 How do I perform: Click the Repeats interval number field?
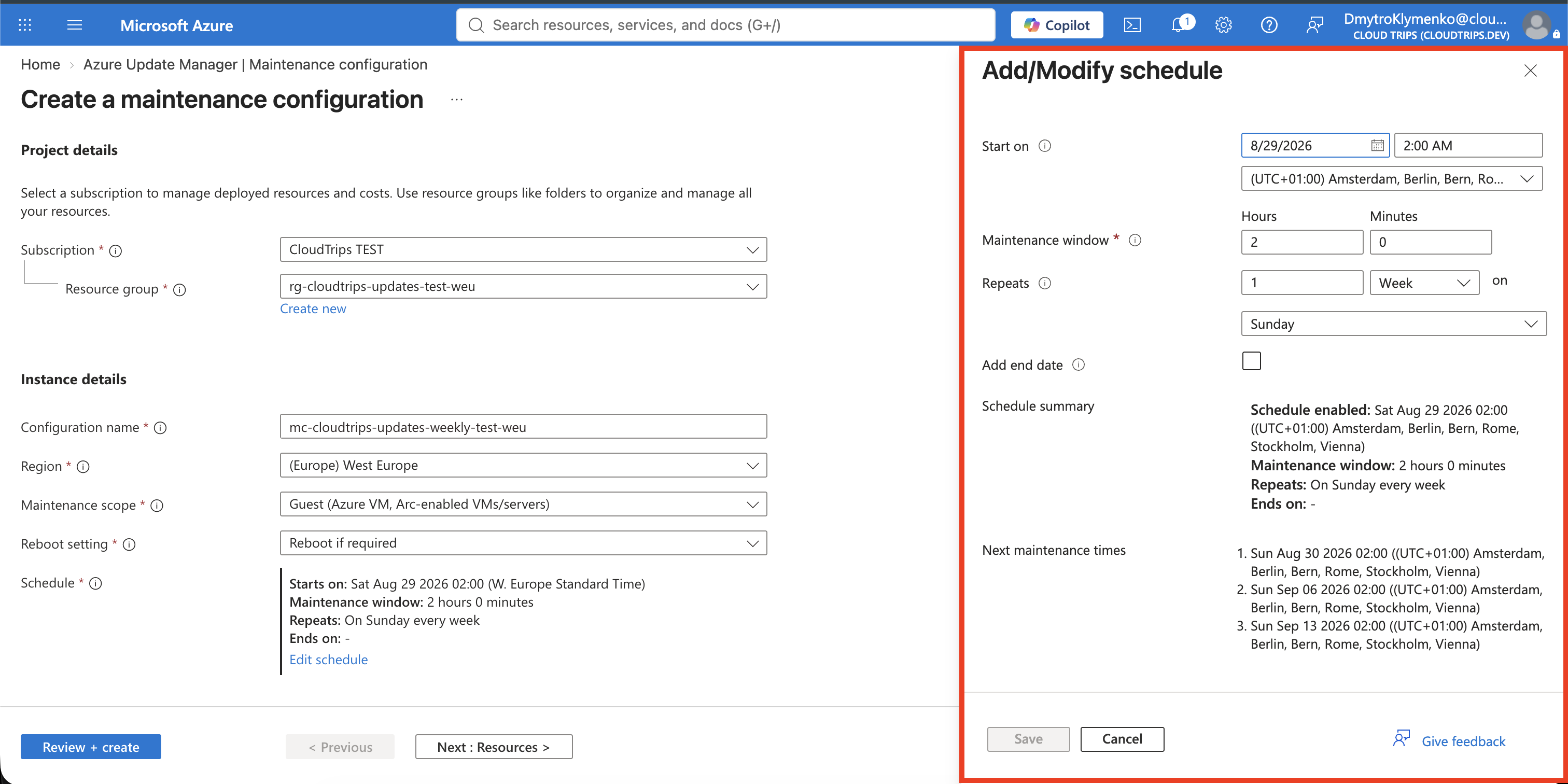coord(1302,283)
